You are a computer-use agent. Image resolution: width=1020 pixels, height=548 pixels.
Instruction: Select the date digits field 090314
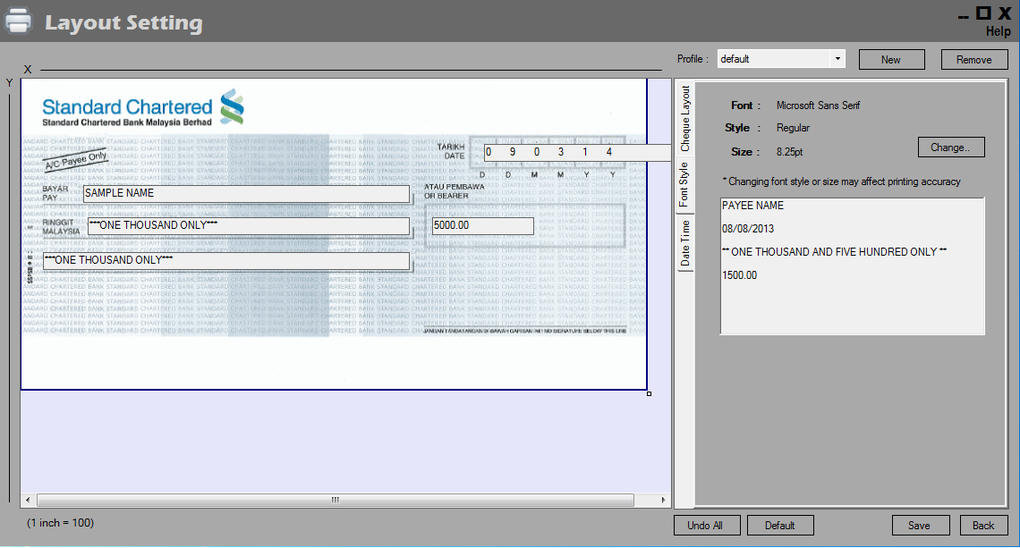(577, 152)
